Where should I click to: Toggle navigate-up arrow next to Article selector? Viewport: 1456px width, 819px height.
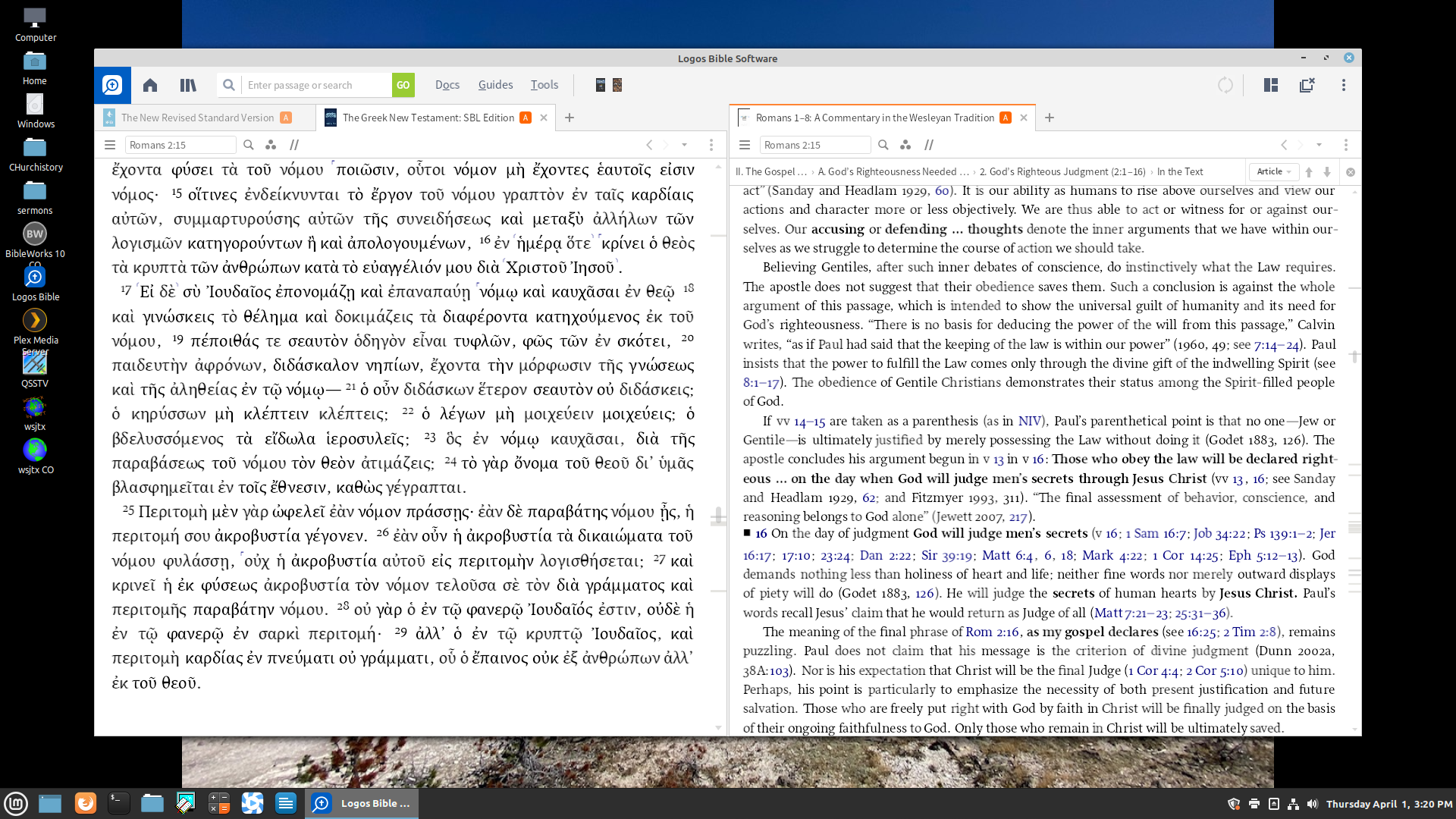(x=1308, y=172)
